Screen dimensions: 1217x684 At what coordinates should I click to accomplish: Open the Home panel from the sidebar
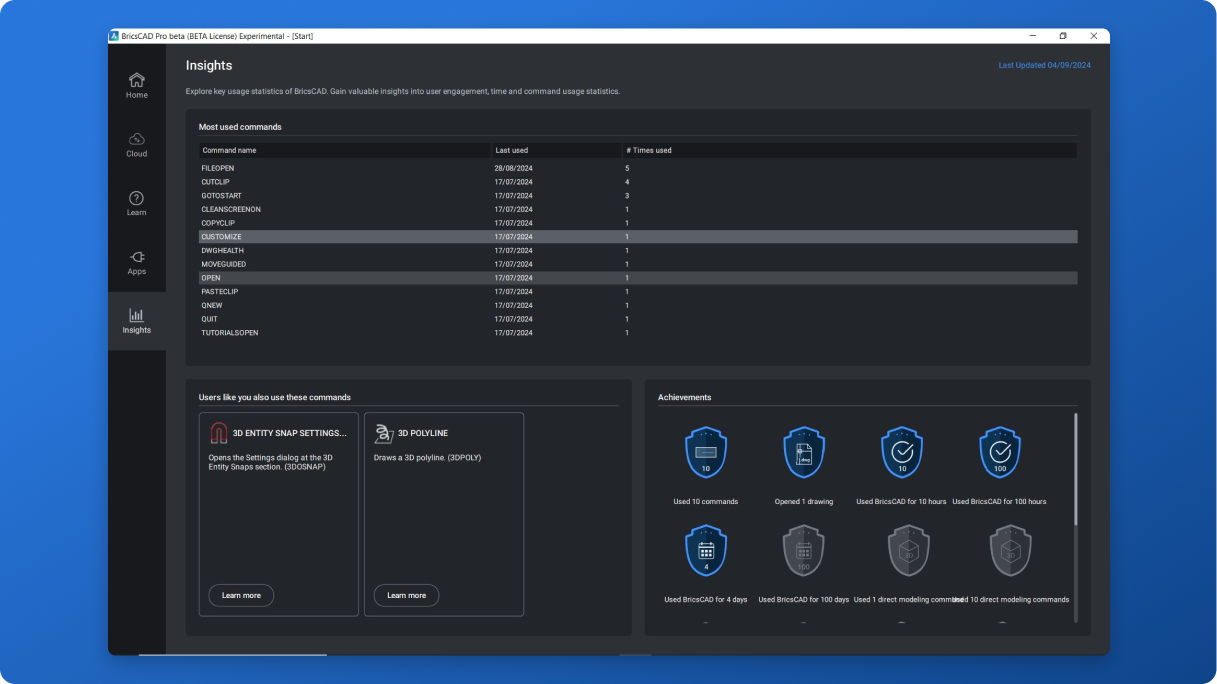(136, 85)
